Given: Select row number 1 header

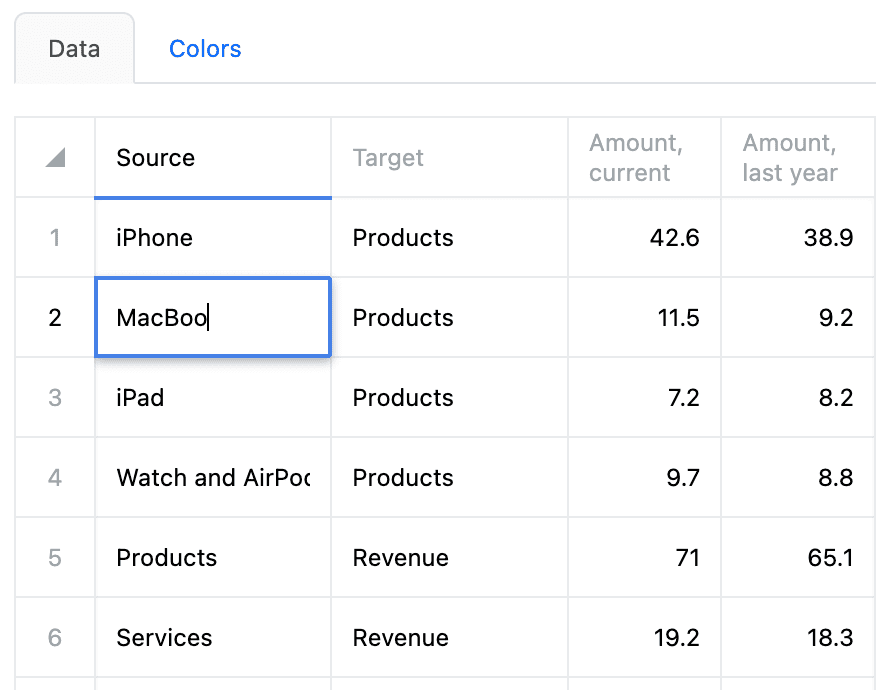Looking at the screenshot, I should [x=55, y=238].
